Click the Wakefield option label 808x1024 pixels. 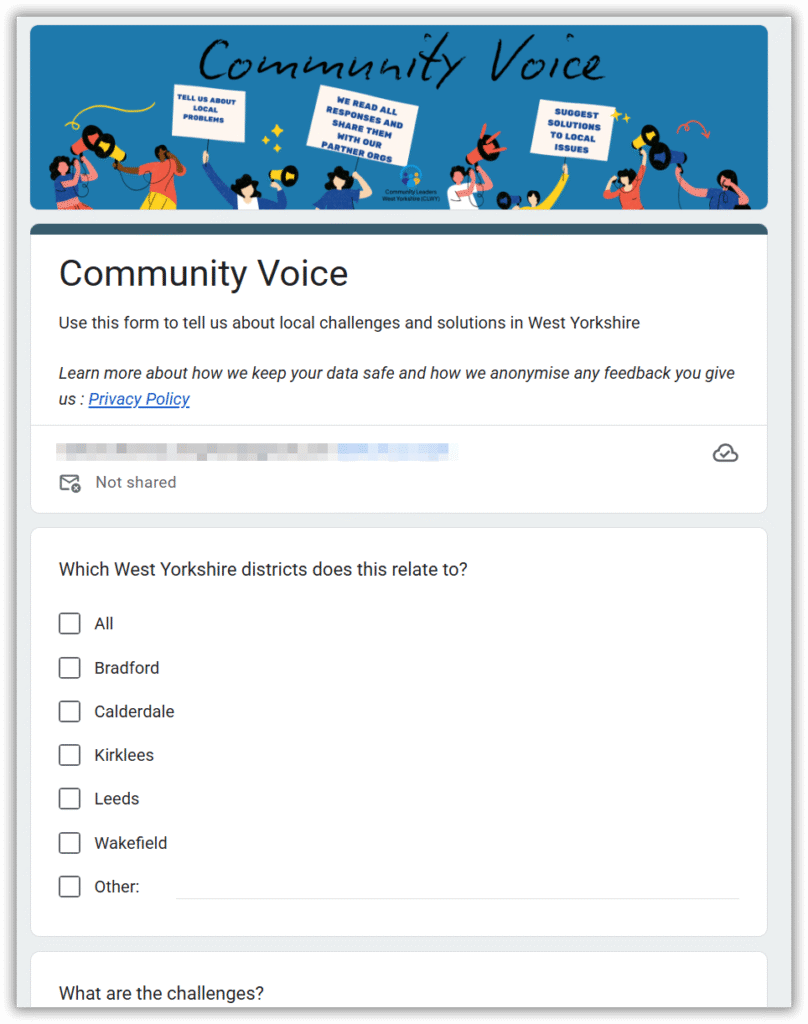(131, 843)
